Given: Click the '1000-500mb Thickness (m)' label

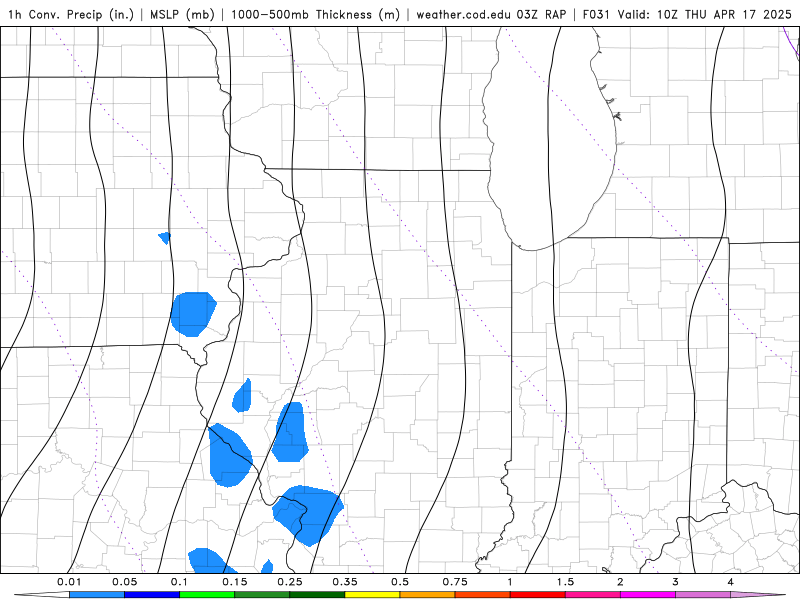Looking at the screenshot, I should point(315,14).
